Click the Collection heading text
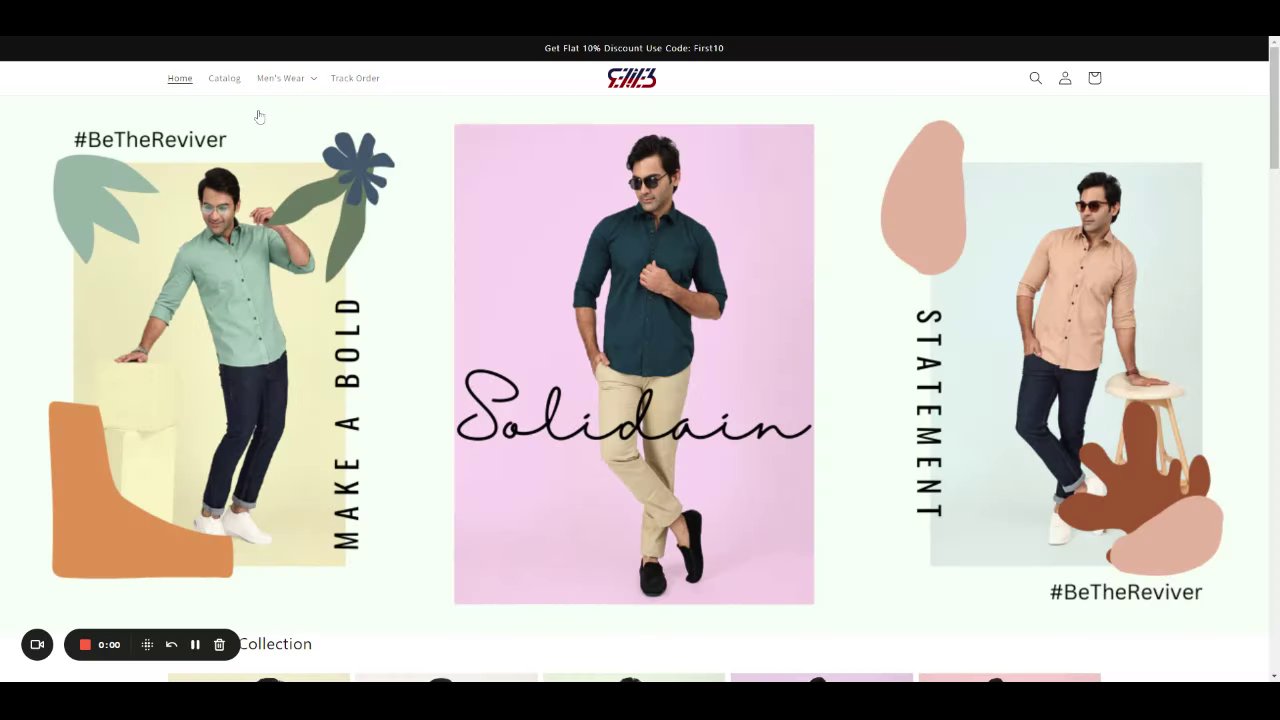This screenshot has width=1280, height=720. tap(275, 644)
